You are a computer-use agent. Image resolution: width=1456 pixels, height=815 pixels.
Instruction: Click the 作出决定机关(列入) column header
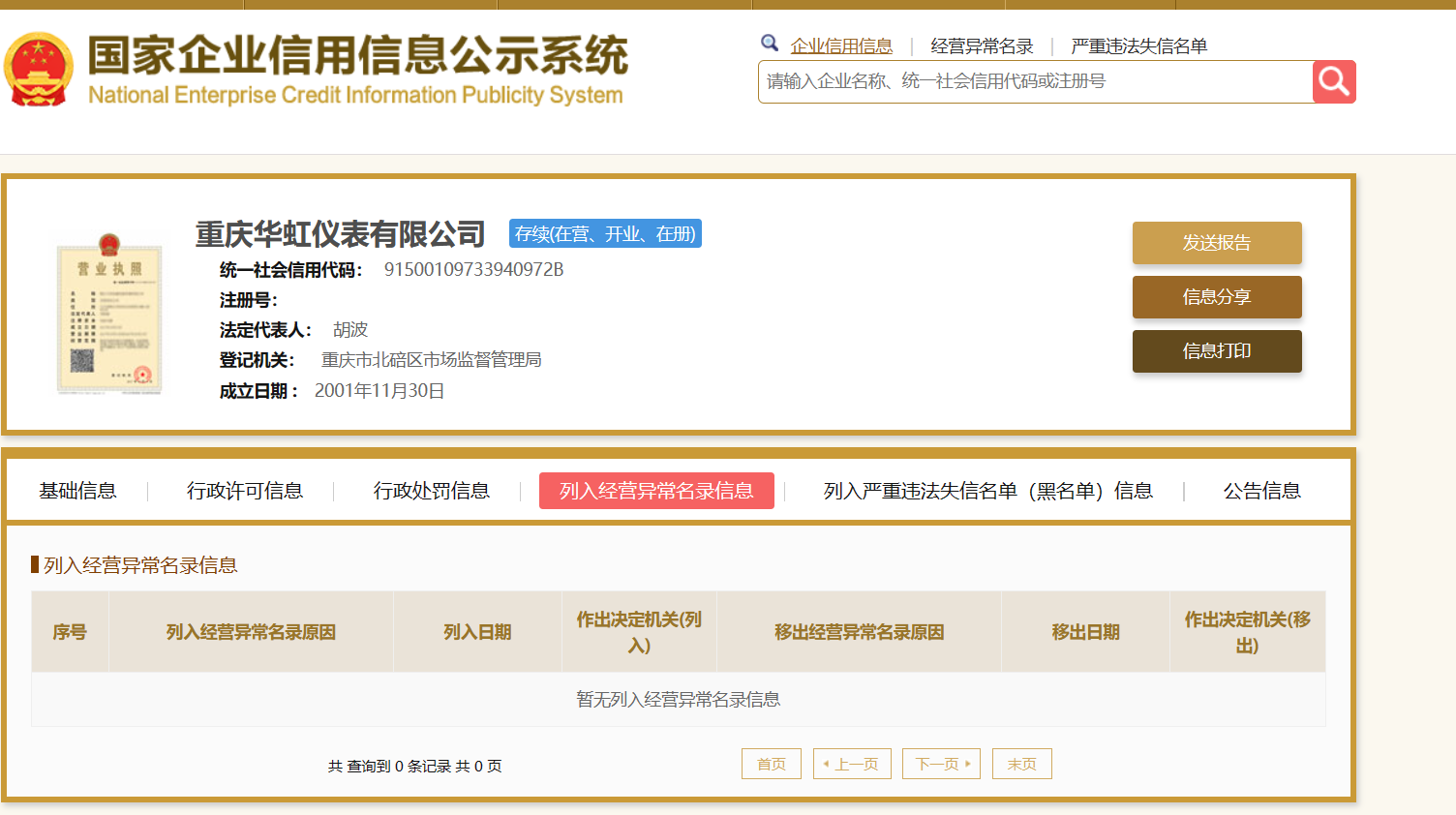639,632
